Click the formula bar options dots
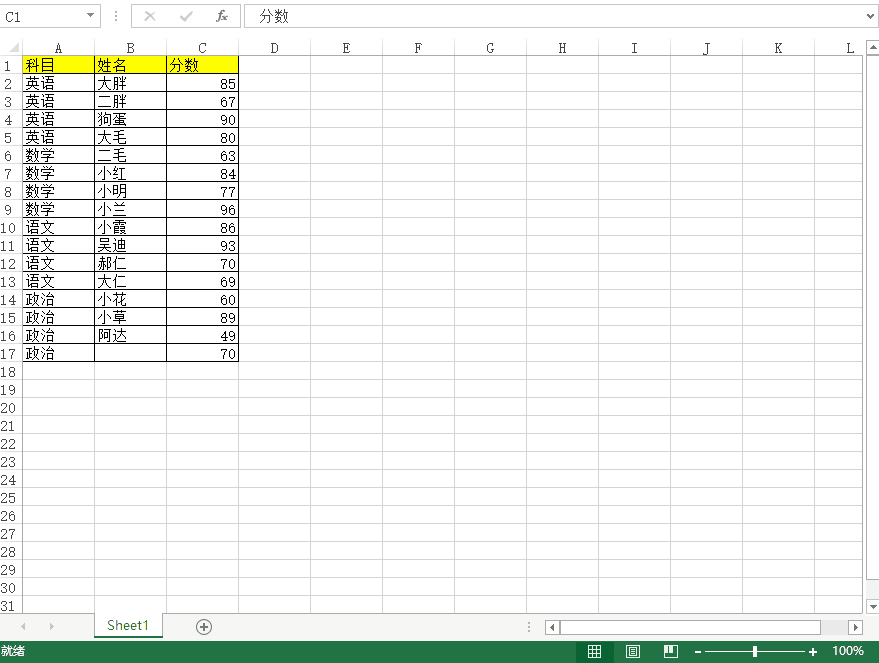The width and height of the screenshot is (879, 663). (x=116, y=16)
